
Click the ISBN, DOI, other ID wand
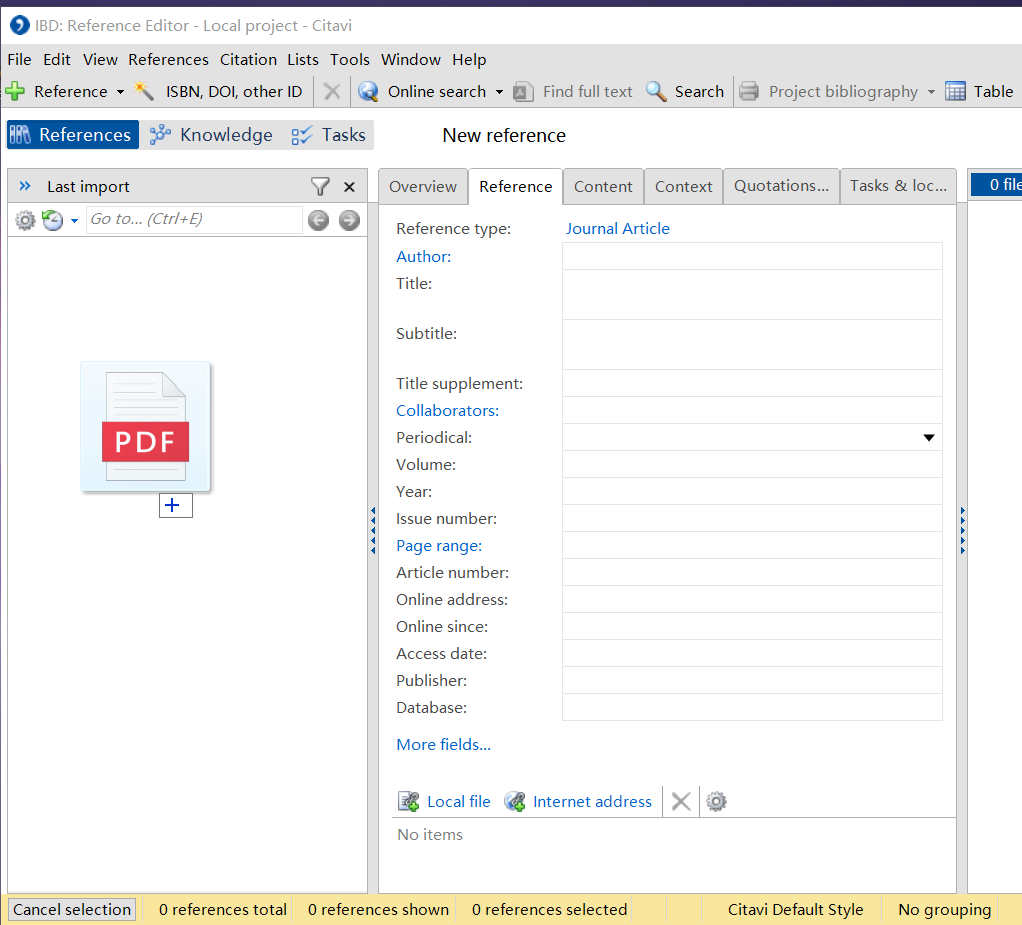point(218,91)
